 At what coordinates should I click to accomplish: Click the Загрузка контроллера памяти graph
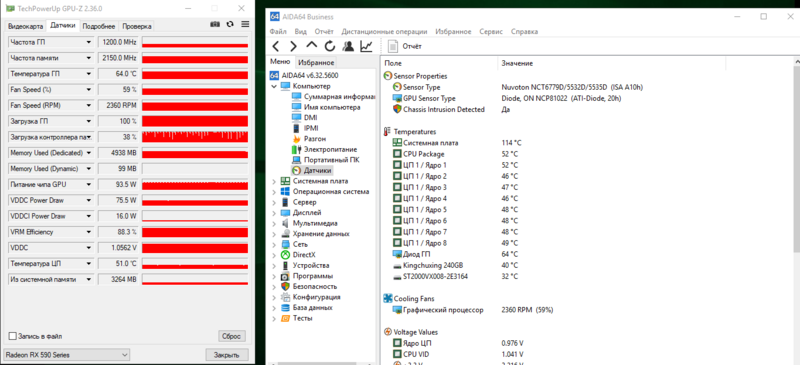point(195,137)
